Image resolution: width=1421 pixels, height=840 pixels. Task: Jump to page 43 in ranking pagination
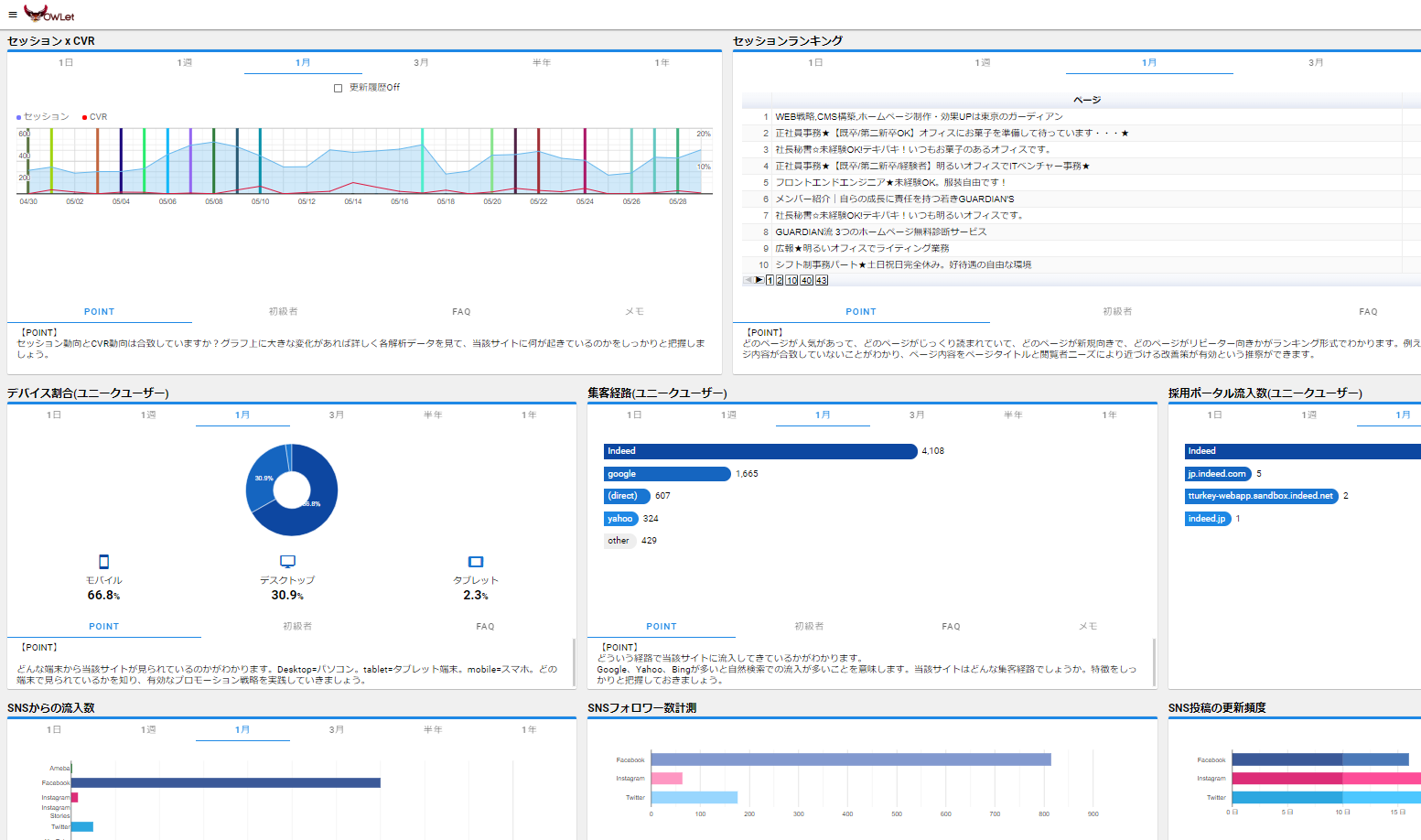coord(822,281)
